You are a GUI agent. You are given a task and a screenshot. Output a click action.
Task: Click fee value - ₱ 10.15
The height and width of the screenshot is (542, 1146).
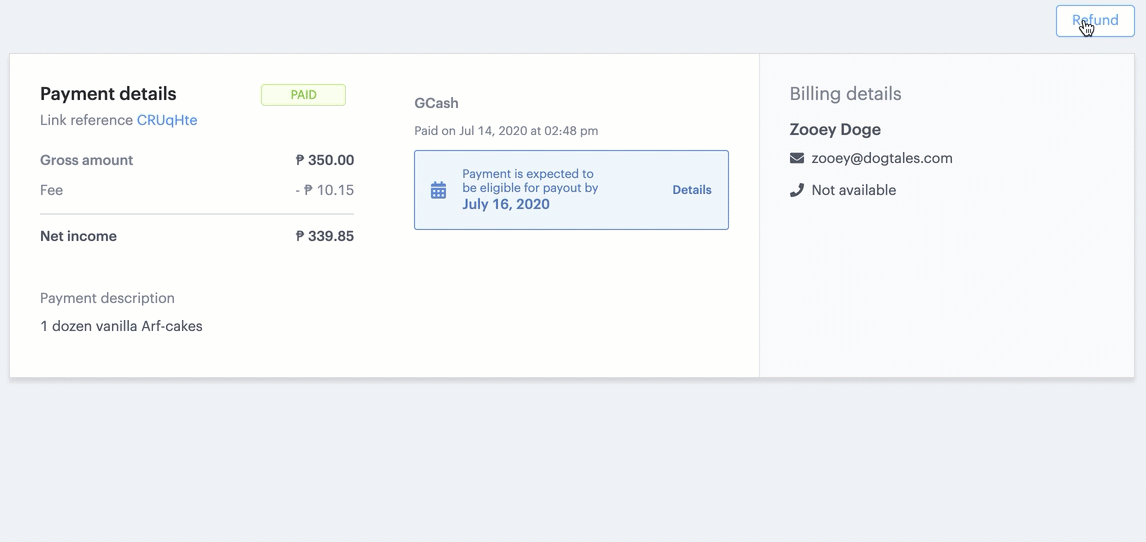coord(325,191)
